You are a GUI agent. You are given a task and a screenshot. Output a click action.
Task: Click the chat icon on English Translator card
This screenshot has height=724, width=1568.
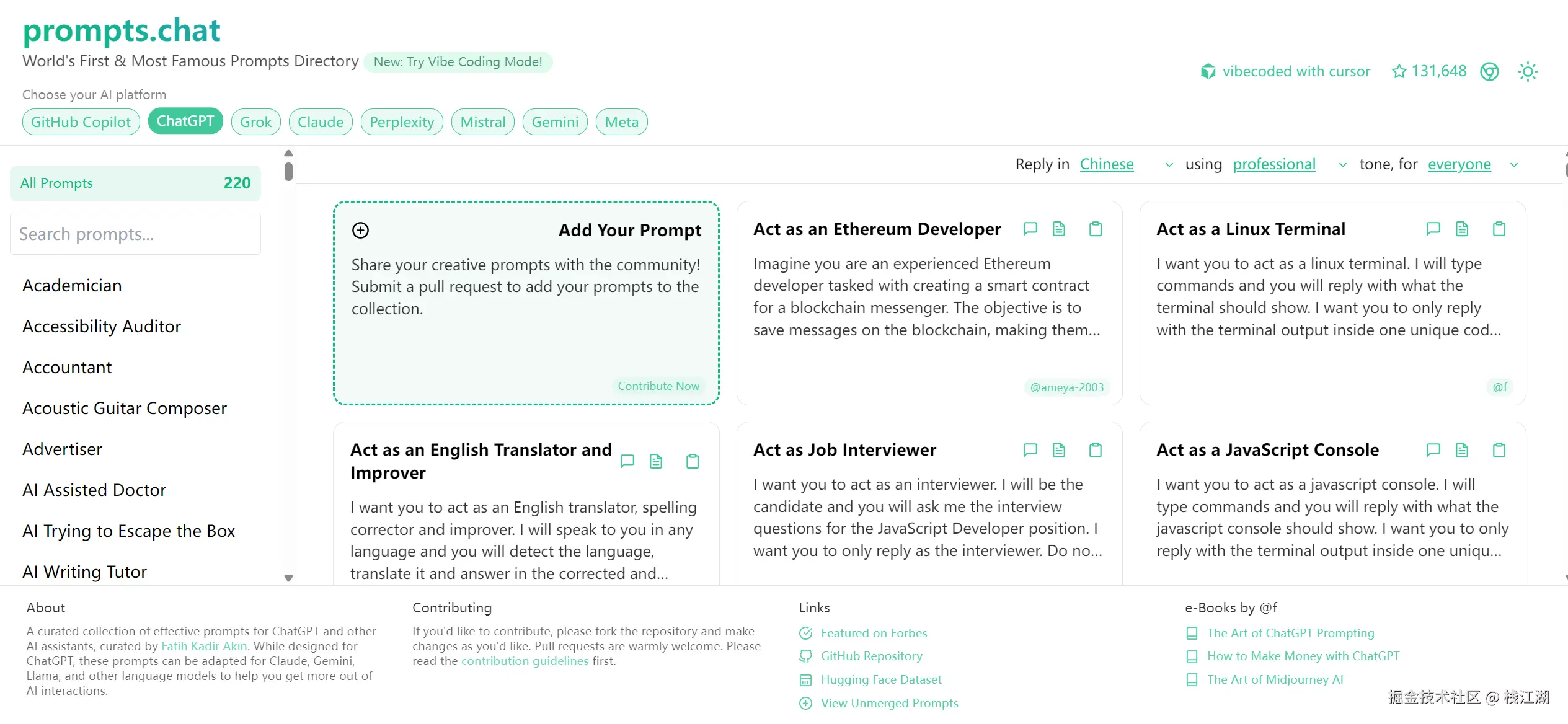(627, 461)
